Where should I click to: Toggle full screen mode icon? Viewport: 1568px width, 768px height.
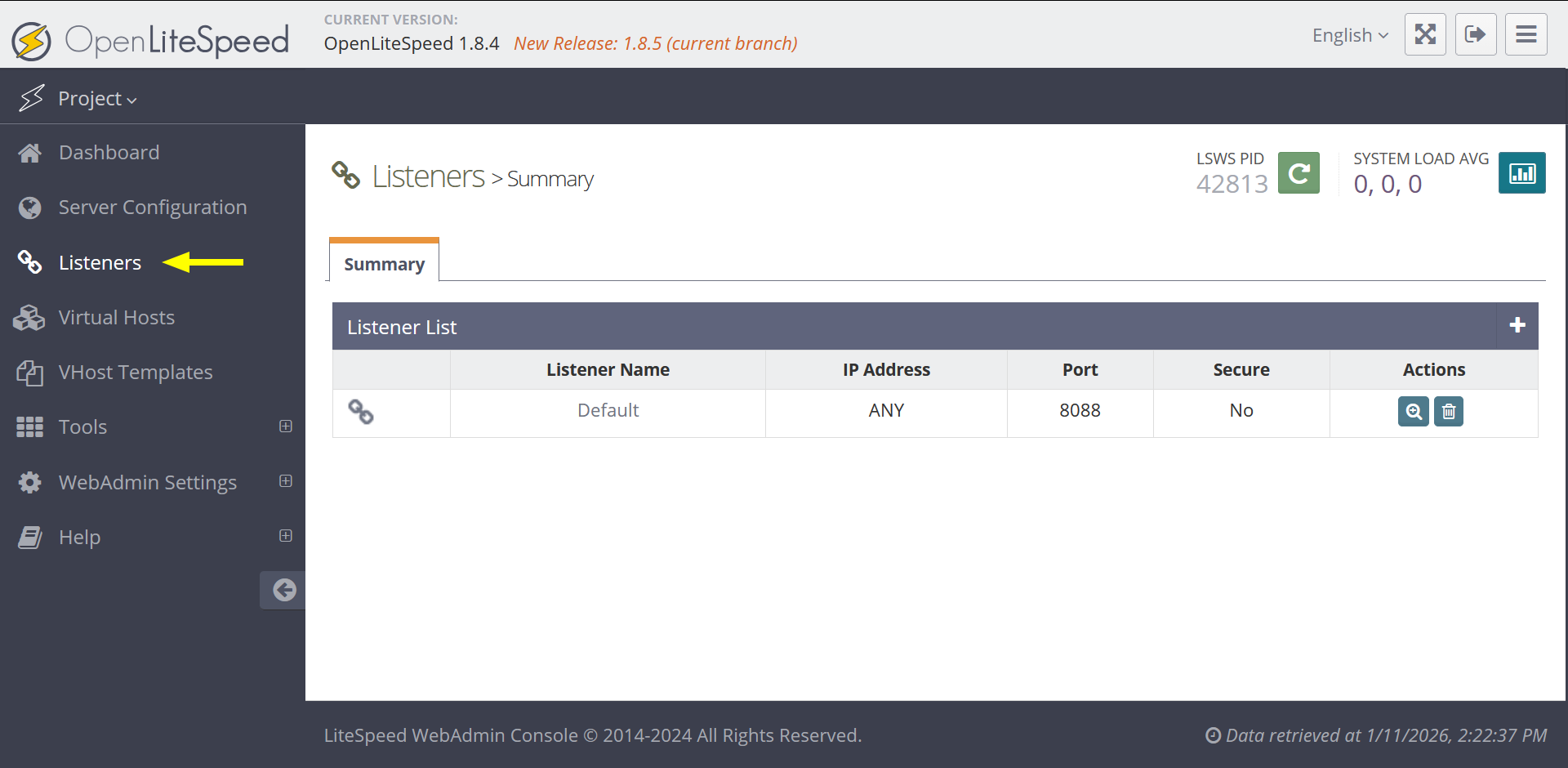point(1425,34)
